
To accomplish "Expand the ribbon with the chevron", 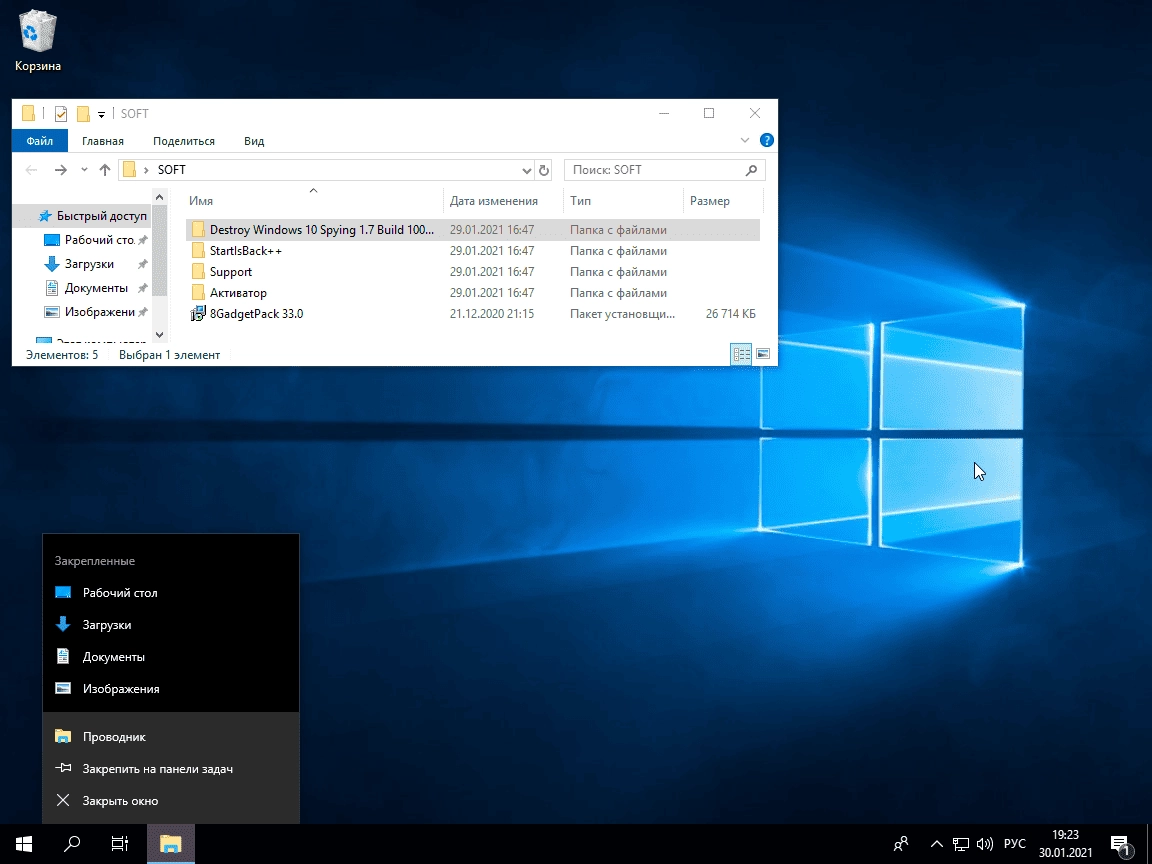I will pos(744,140).
